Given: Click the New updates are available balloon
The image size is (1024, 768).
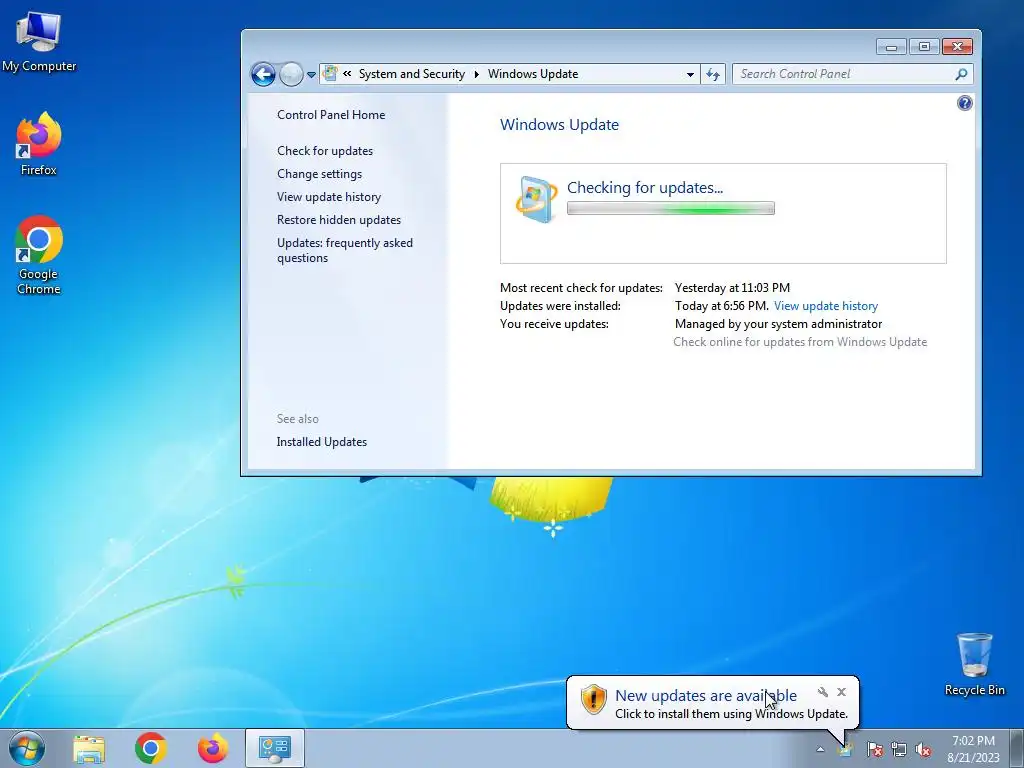Looking at the screenshot, I should (x=712, y=703).
